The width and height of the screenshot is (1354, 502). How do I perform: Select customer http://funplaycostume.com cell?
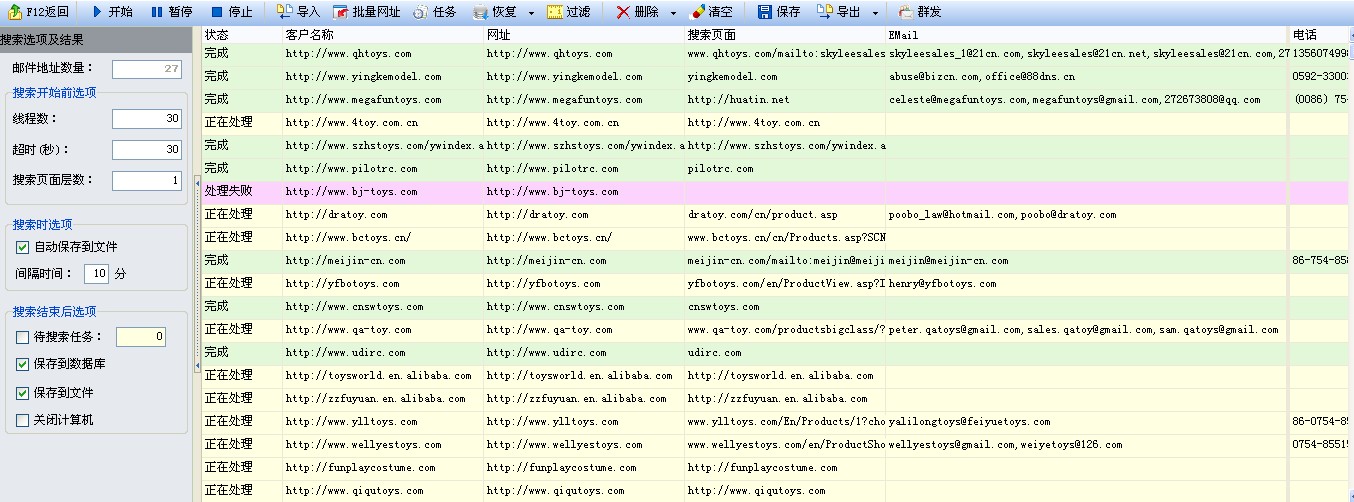[383, 468]
